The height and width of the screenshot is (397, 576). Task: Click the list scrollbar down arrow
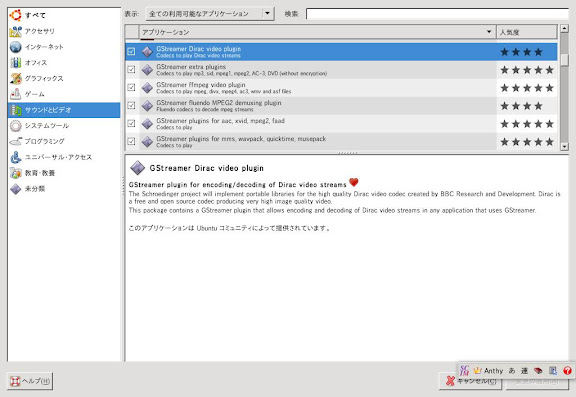(564, 147)
